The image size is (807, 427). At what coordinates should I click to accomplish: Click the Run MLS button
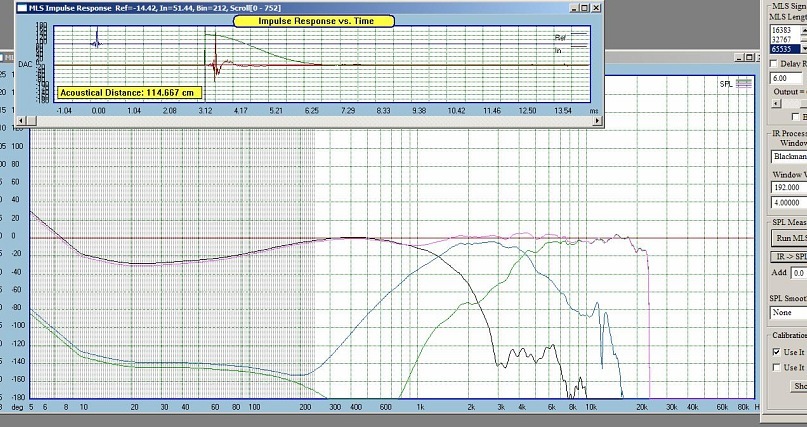(x=788, y=238)
